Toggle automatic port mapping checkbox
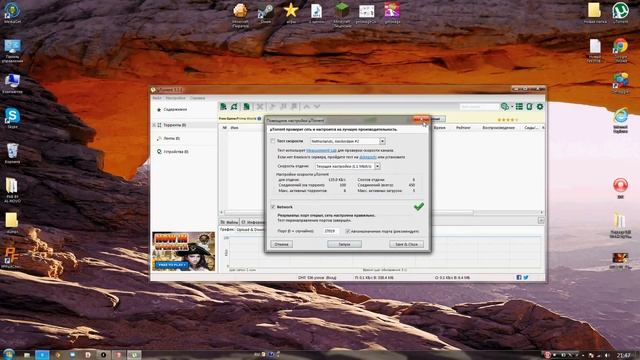 coord(348,231)
